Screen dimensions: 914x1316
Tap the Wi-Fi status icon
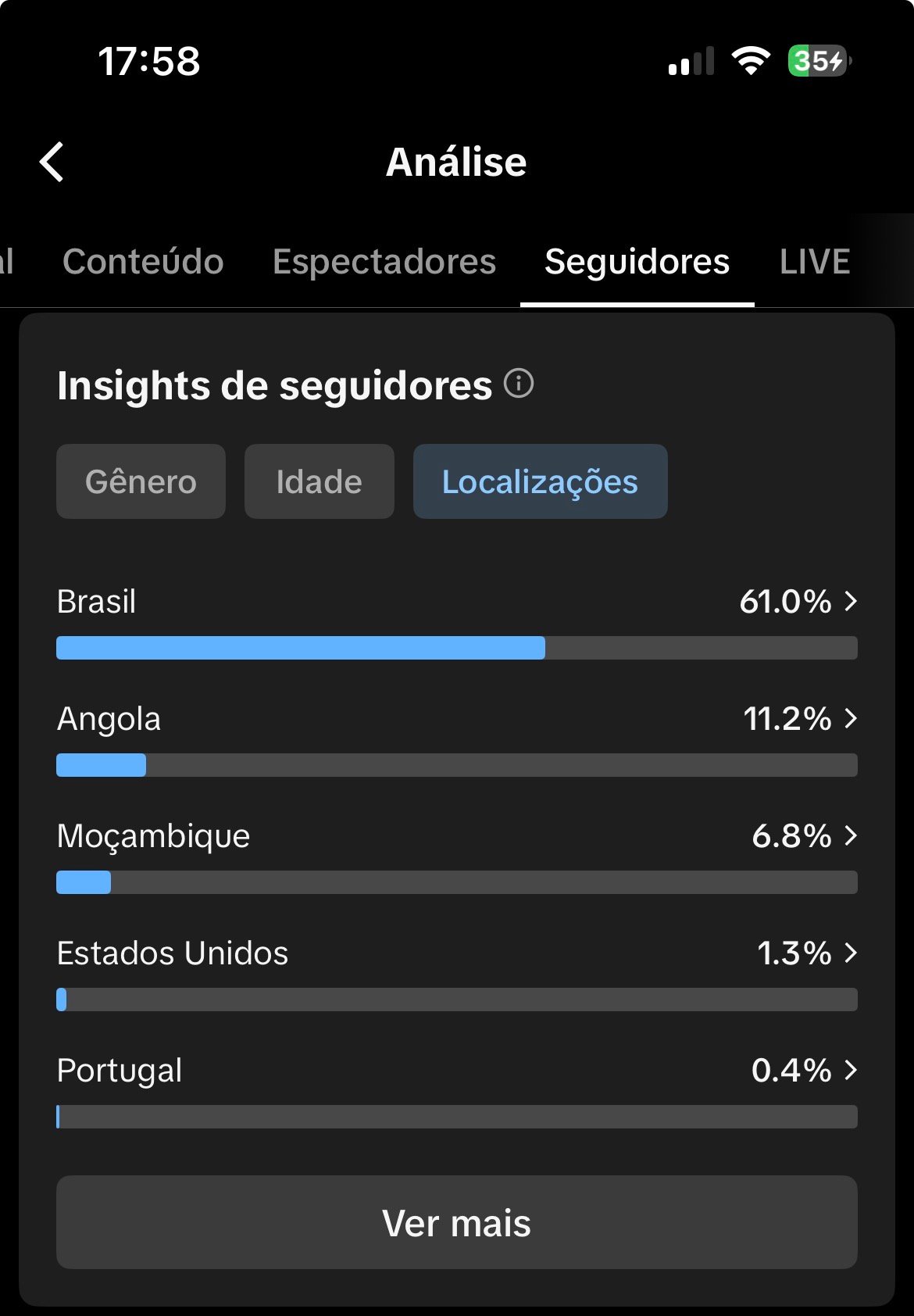coord(751,61)
